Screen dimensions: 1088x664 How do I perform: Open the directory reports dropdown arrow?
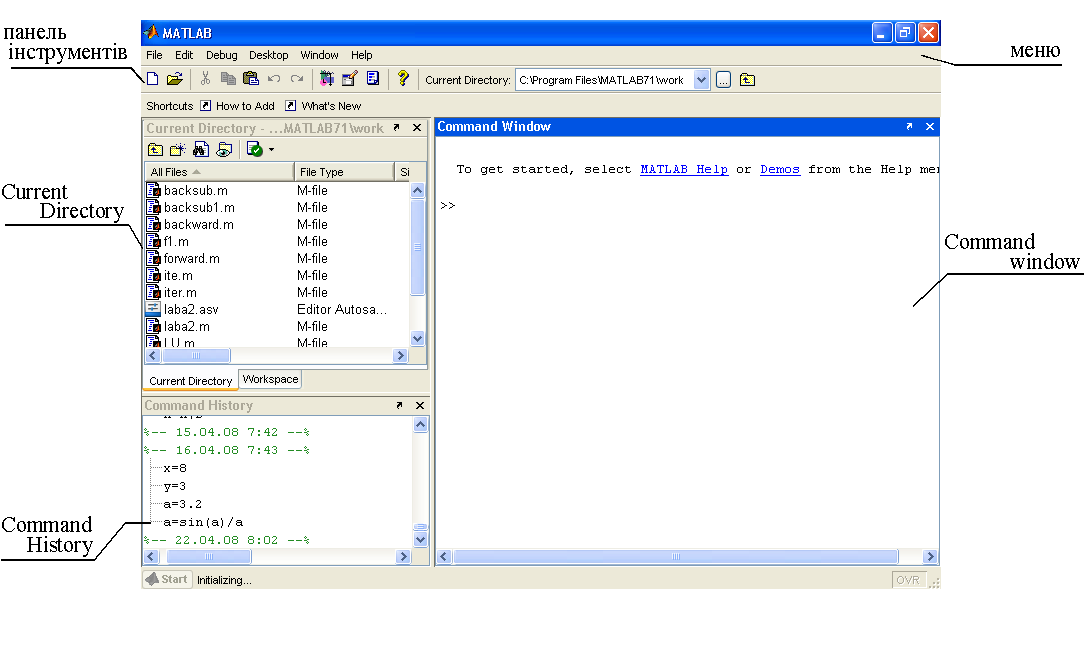point(271,149)
